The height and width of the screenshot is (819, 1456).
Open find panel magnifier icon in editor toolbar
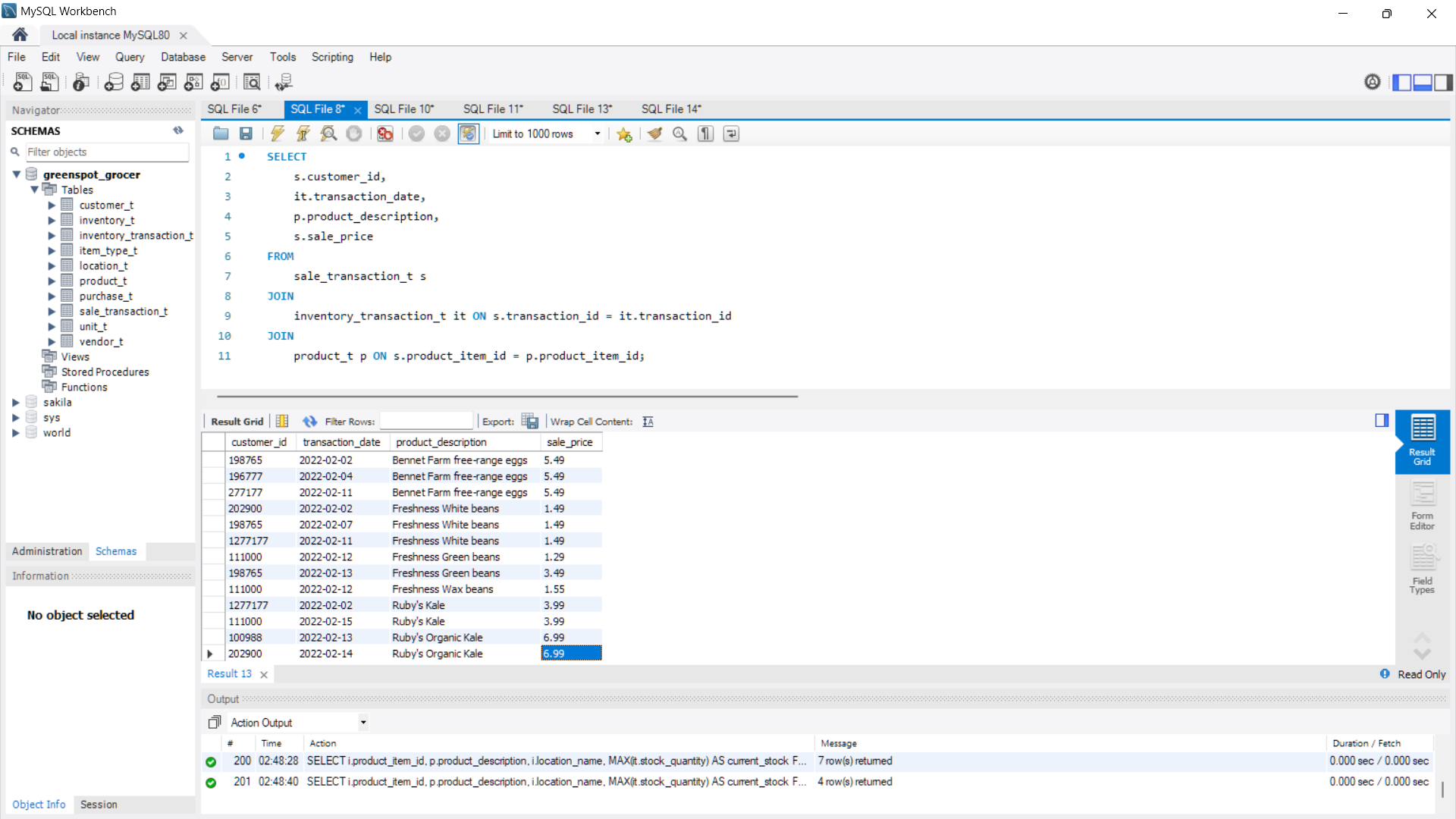[x=680, y=134]
